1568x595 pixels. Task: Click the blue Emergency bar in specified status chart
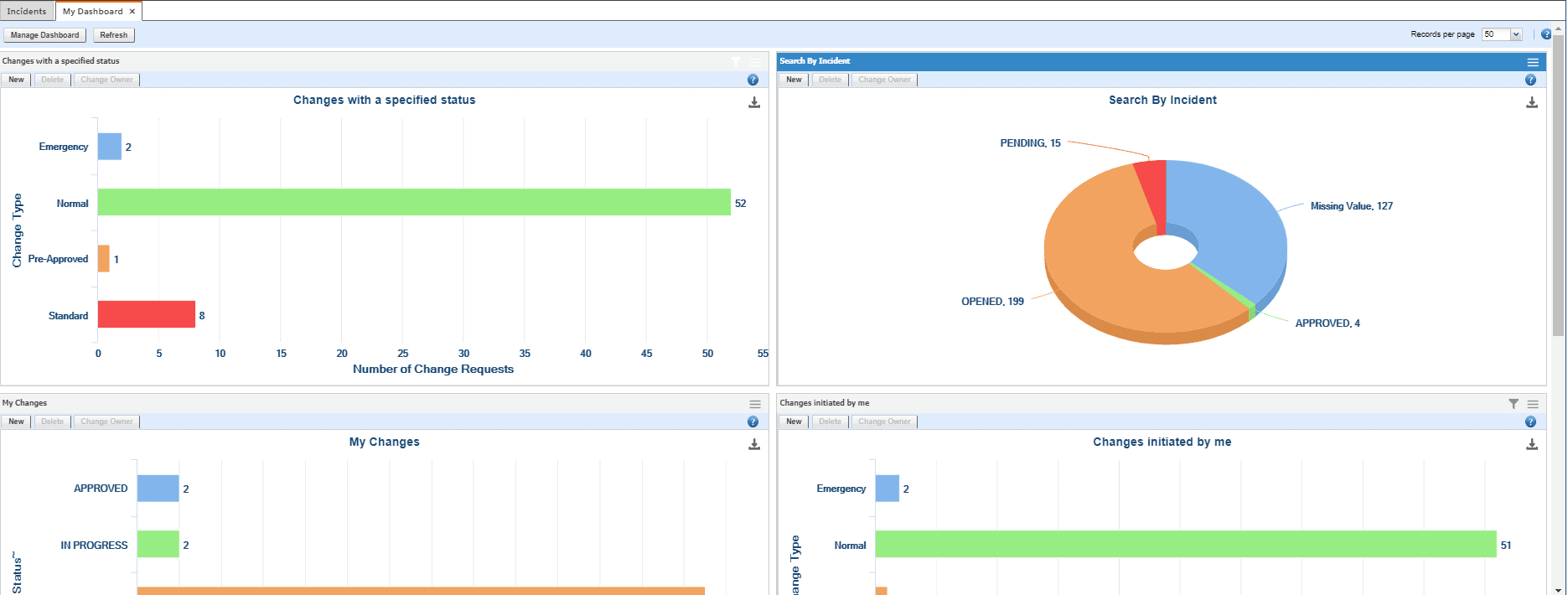[x=110, y=147]
